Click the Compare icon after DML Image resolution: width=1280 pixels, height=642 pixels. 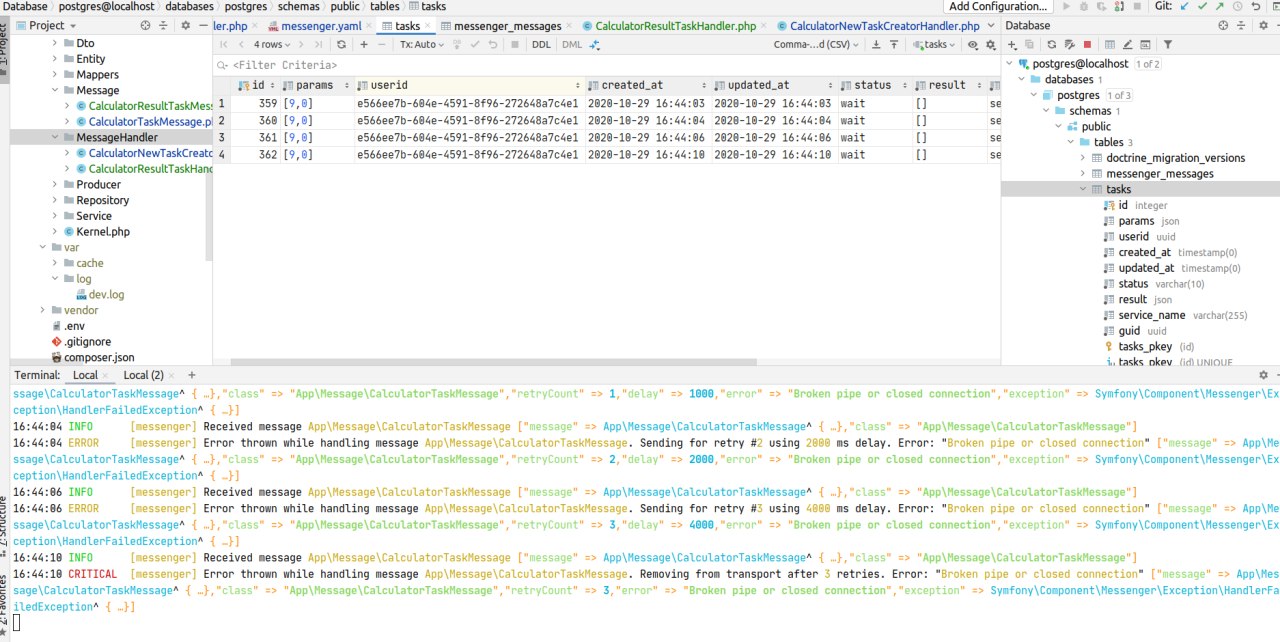595,45
